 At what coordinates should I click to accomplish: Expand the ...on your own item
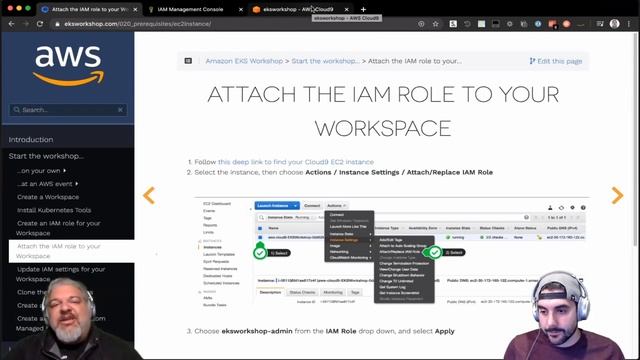[41, 171]
